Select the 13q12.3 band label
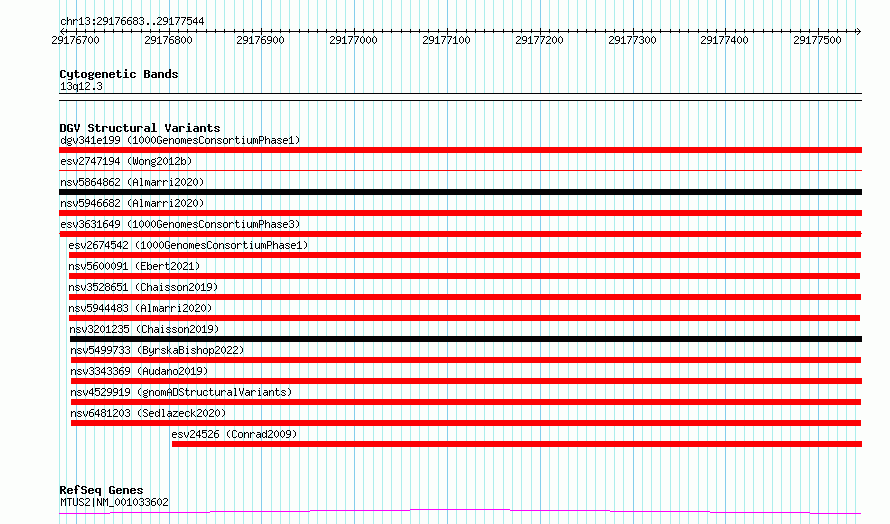Image resolution: width=890 pixels, height=524 pixels. pyautogui.click(x=81, y=86)
